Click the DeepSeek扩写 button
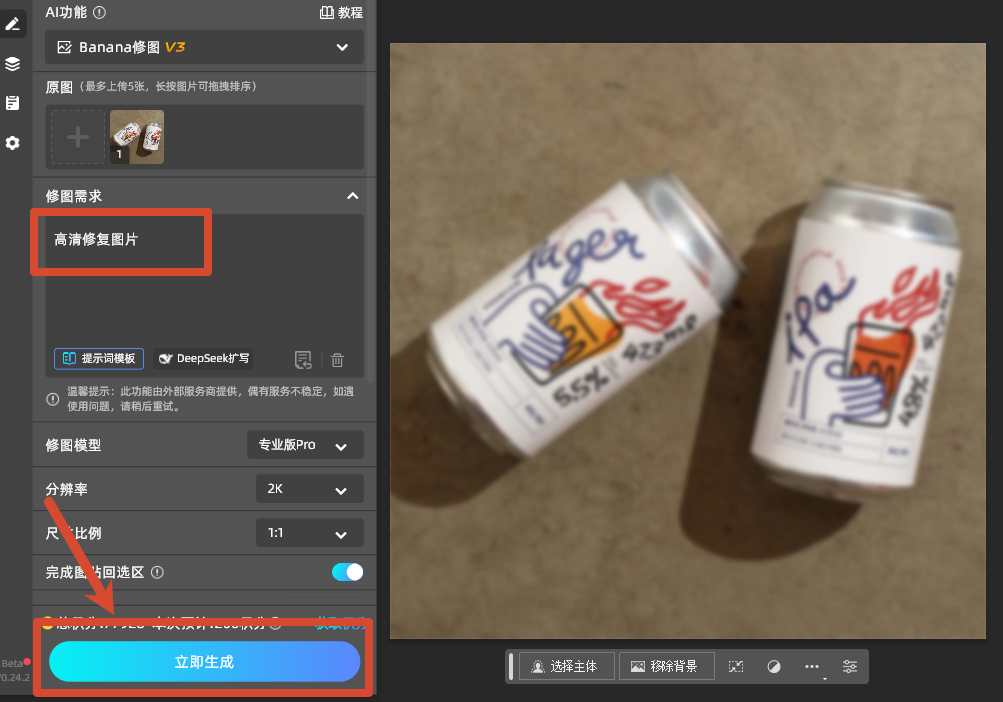Image resolution: width=1003 pixels, height=702 pixels. (204, 358)
